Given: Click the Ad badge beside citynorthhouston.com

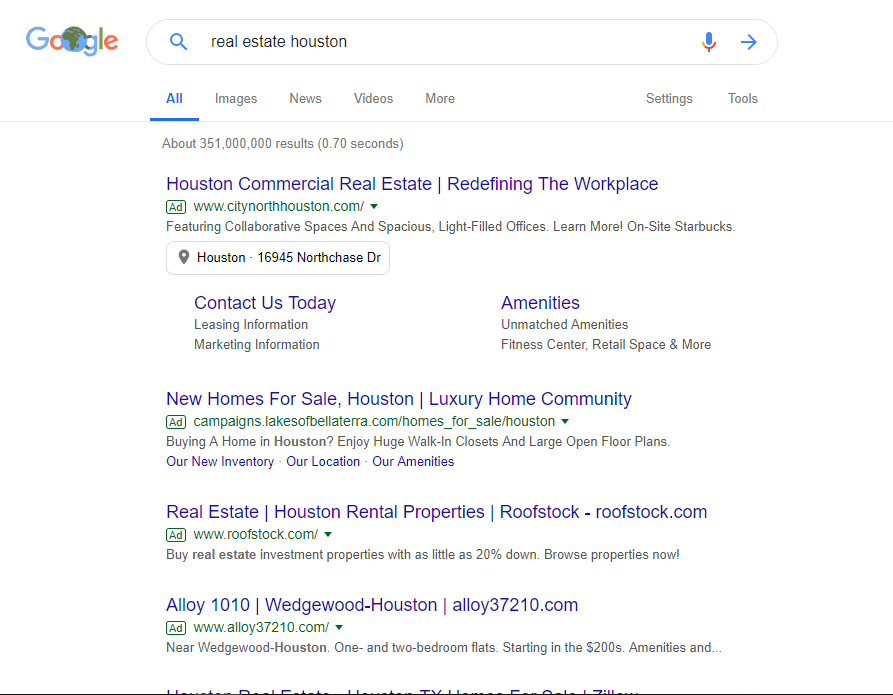Looking at the screenshot, I should [176, 207].
